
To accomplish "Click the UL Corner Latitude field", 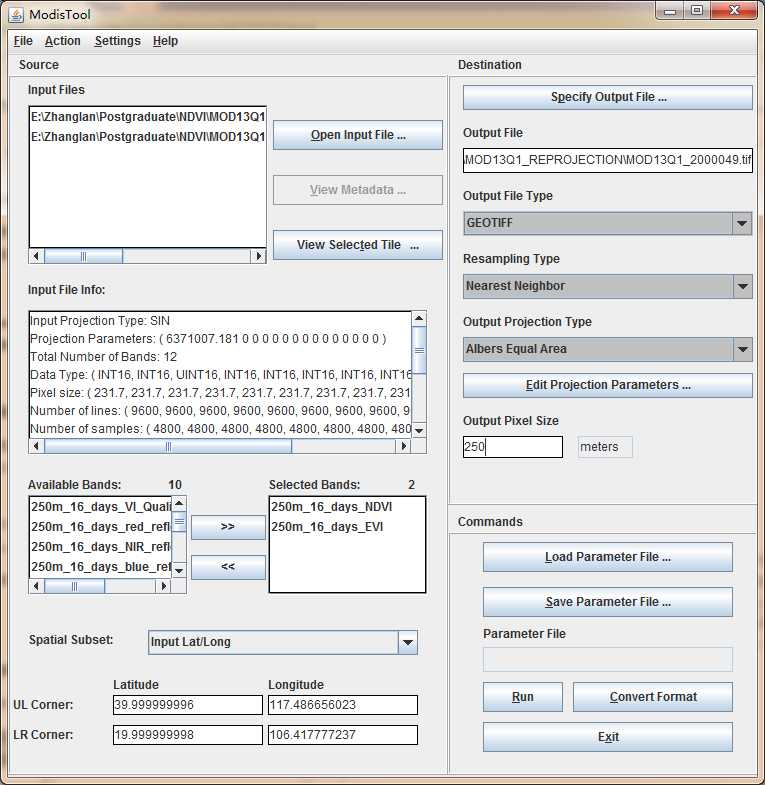I will 188,705.
